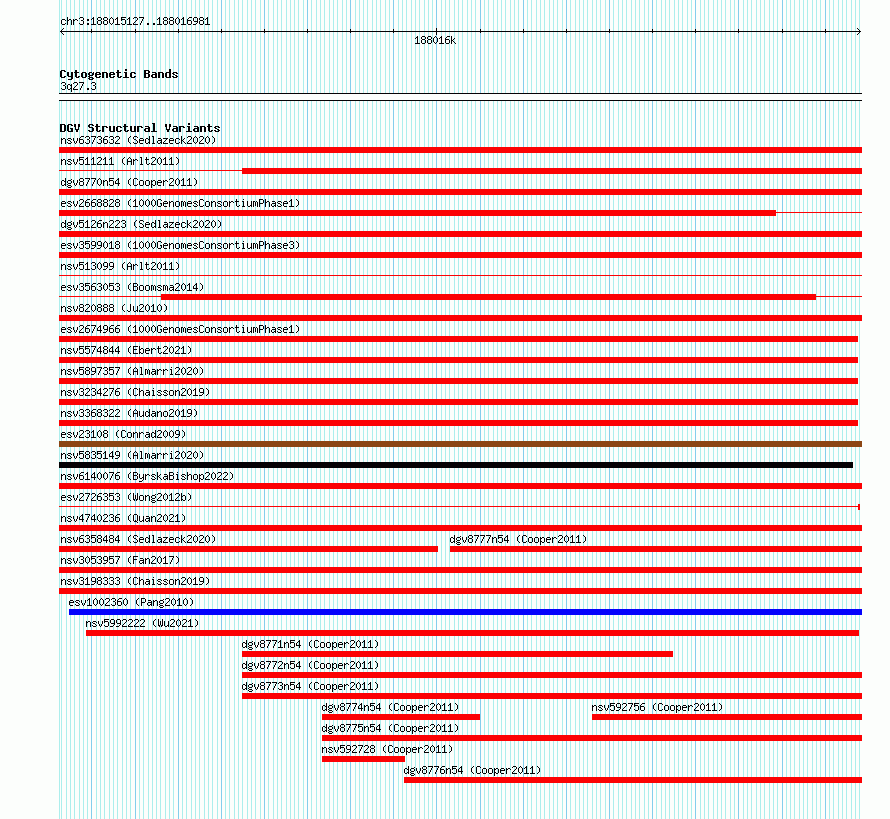Select the nsv5574844 (Ebert2021) label
Image resolution: width=890 pixels, height=819 pixels.
click(x=126, y=350)
